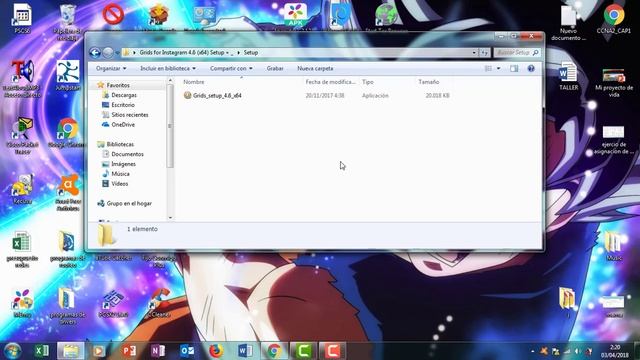Expand the address bar history dropdown
Screen dimensions: 640x360
click(474, 53)
